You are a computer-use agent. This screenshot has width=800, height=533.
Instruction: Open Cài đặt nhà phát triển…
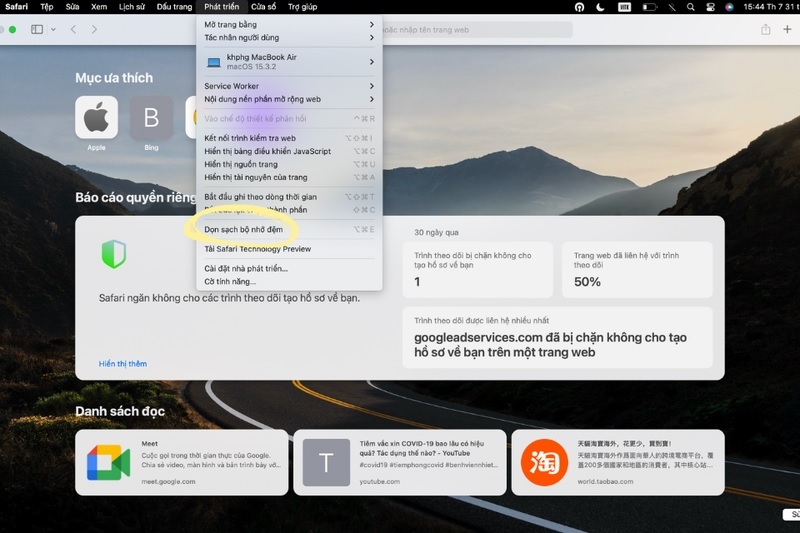pyautogui.click(x=289, y=268)
